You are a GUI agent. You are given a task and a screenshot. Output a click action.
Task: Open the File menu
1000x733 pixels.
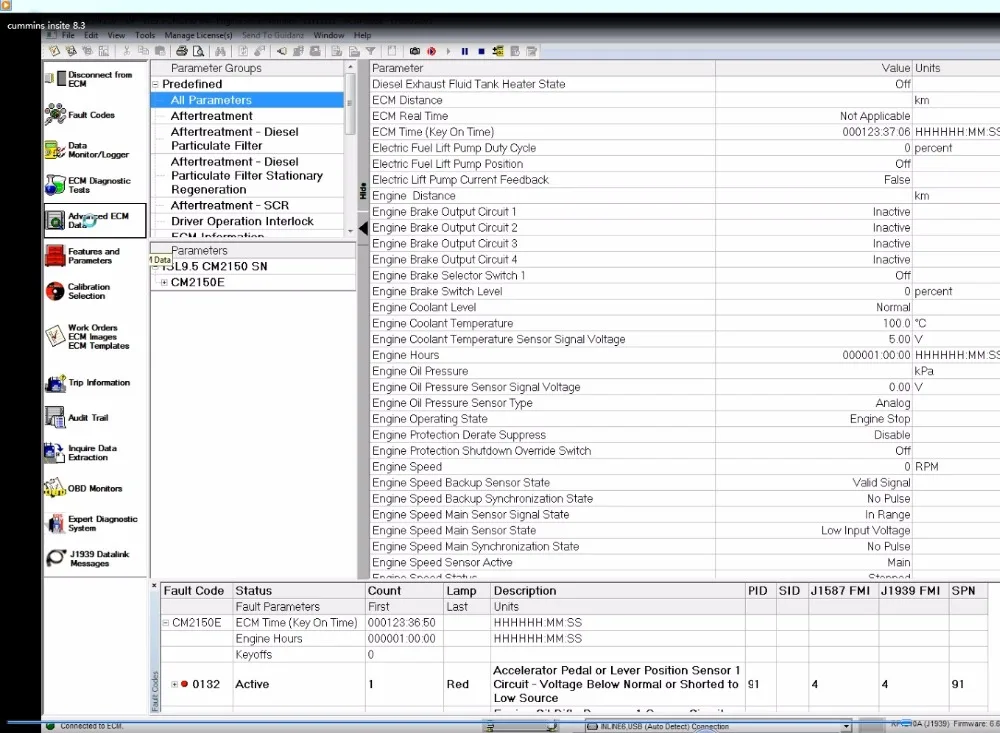pyautogui.click(x=68, y=35)
